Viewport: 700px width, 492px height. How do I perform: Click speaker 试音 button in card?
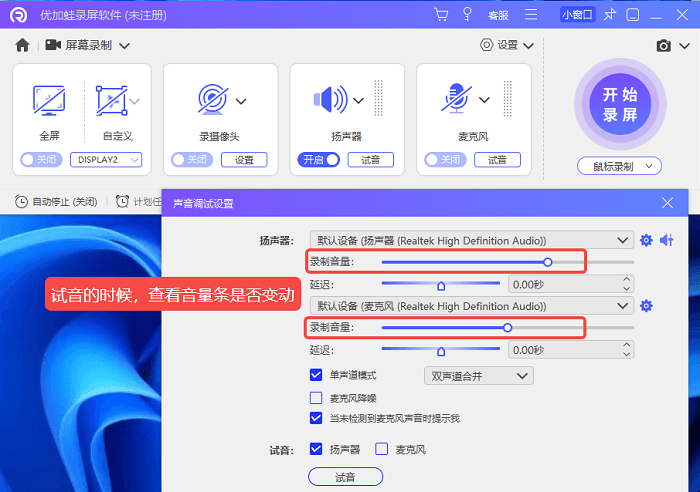click(x=371, y=159)
